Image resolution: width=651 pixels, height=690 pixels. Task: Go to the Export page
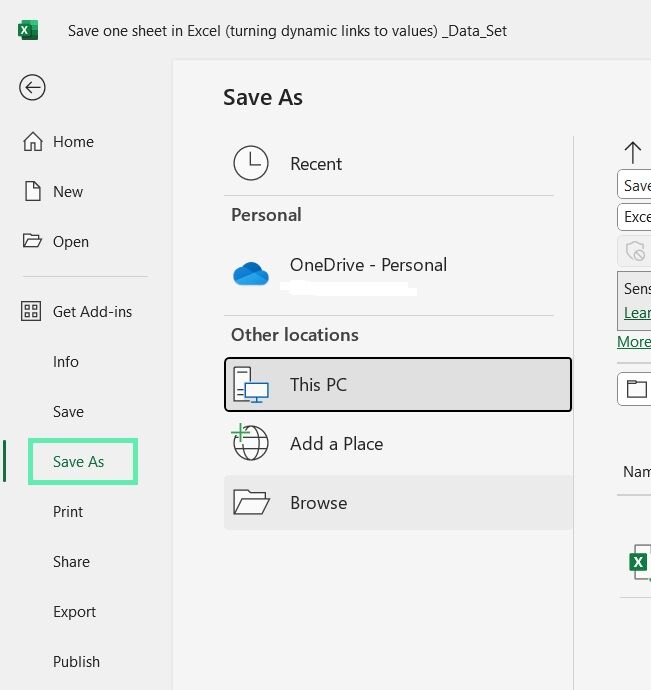(x=74, y=612)
